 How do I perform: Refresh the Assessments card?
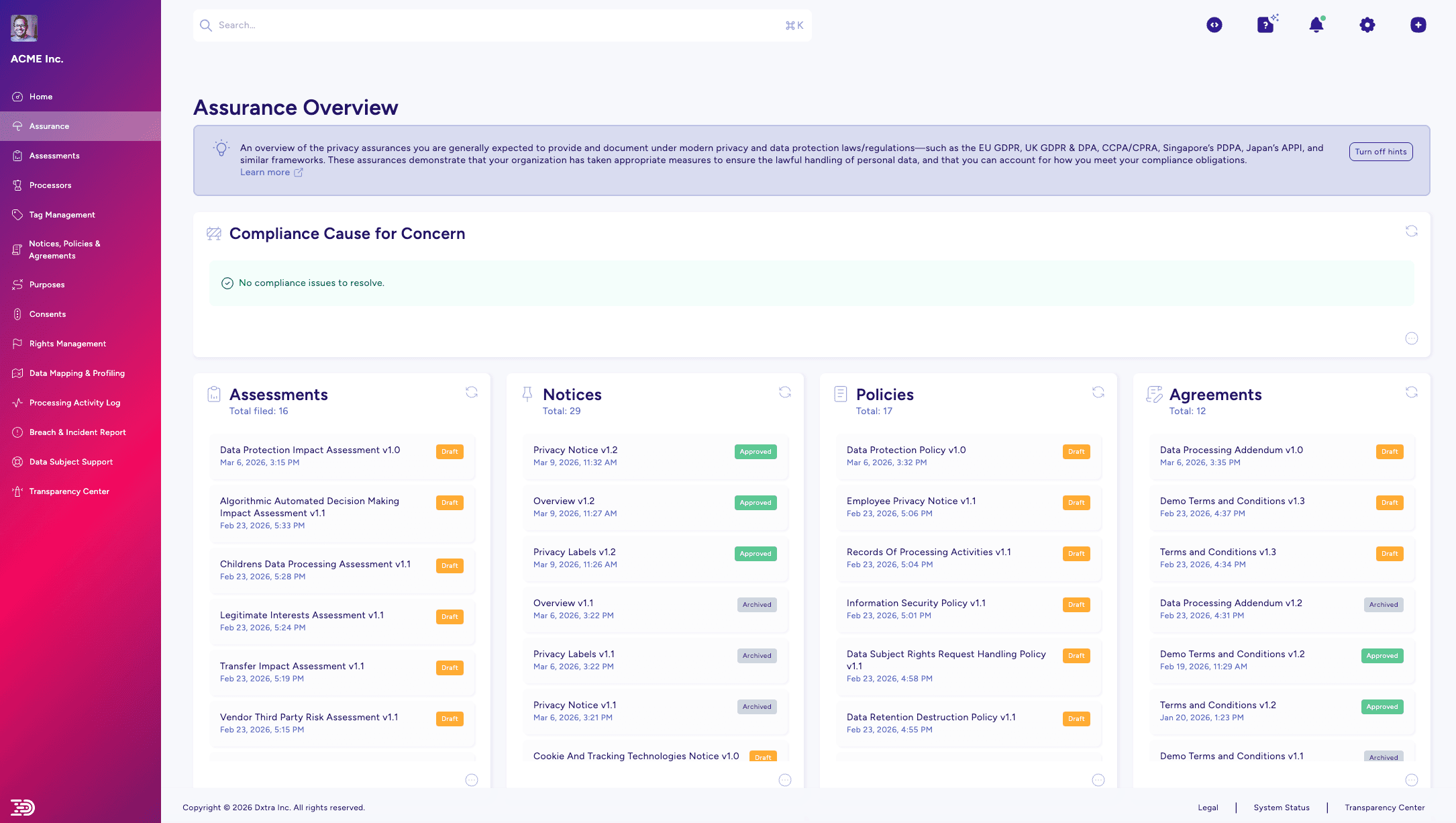pos(472,392)
